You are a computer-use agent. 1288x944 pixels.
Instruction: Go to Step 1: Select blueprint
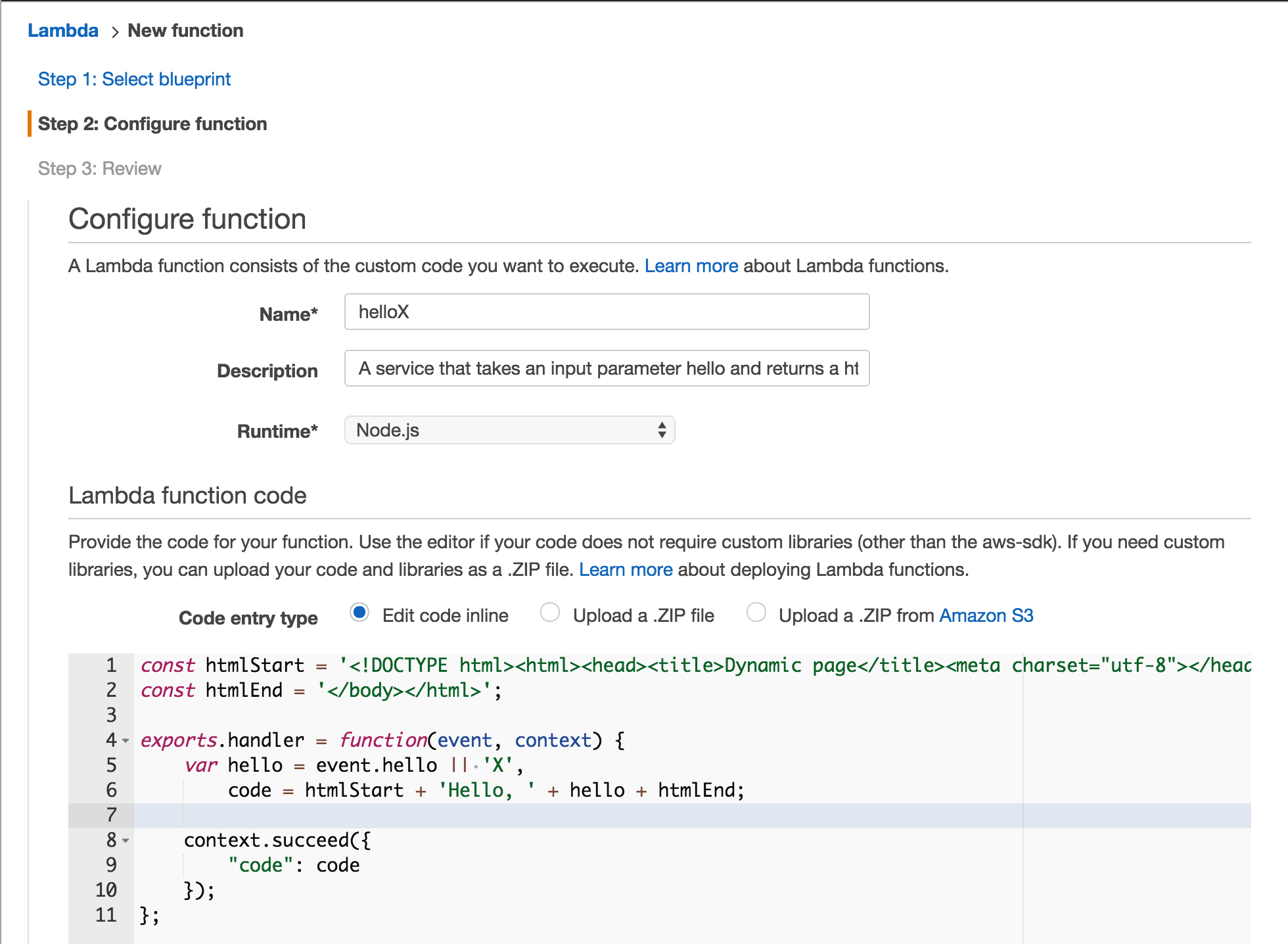[134, 80]
